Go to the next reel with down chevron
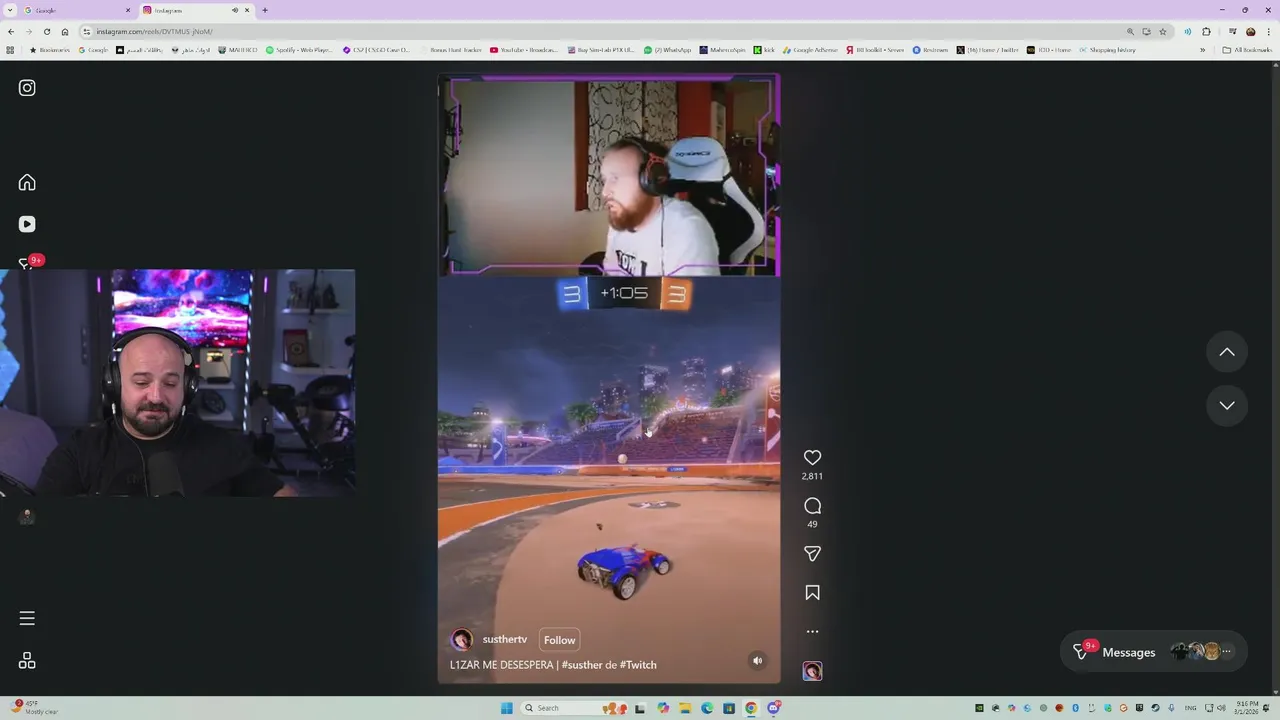The image size is (1280, 720). point(1227,405)
